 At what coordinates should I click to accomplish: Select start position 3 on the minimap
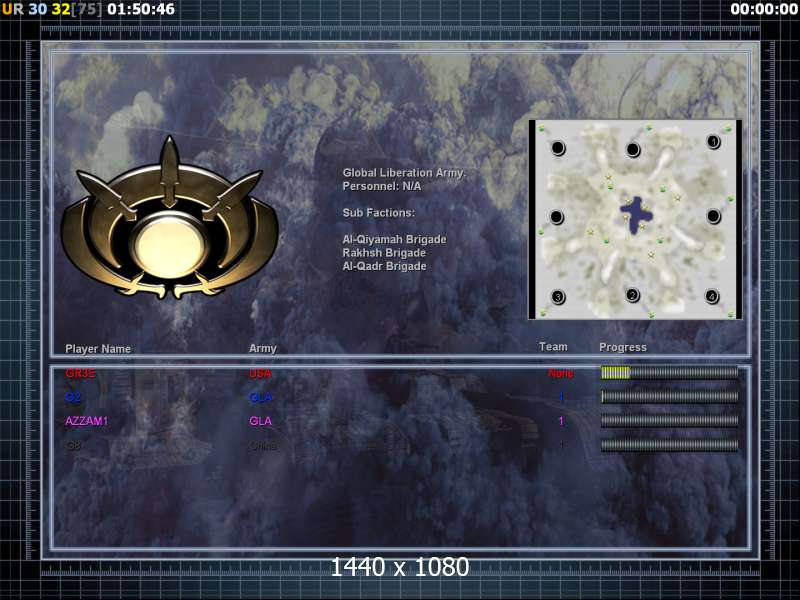click(558, 297)
